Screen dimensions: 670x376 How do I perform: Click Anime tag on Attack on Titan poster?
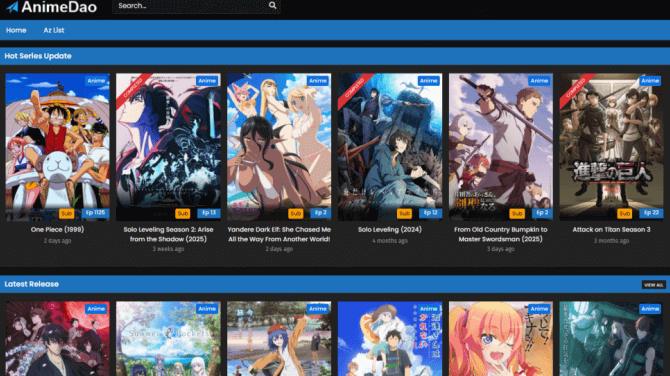pyautogui.click(x=650, y=81)
